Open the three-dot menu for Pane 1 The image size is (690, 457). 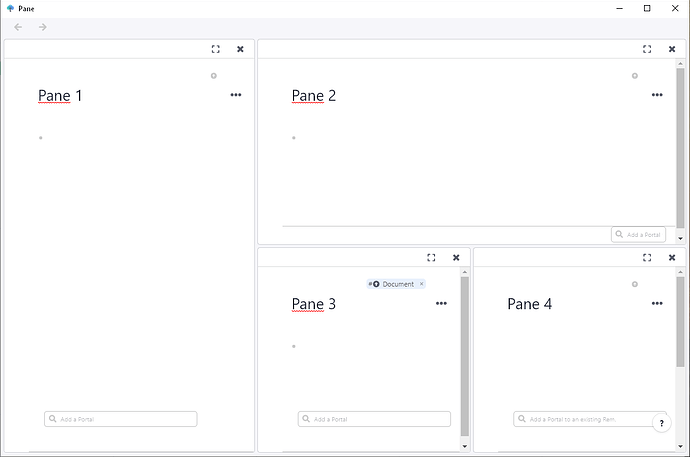coord(236,95)
